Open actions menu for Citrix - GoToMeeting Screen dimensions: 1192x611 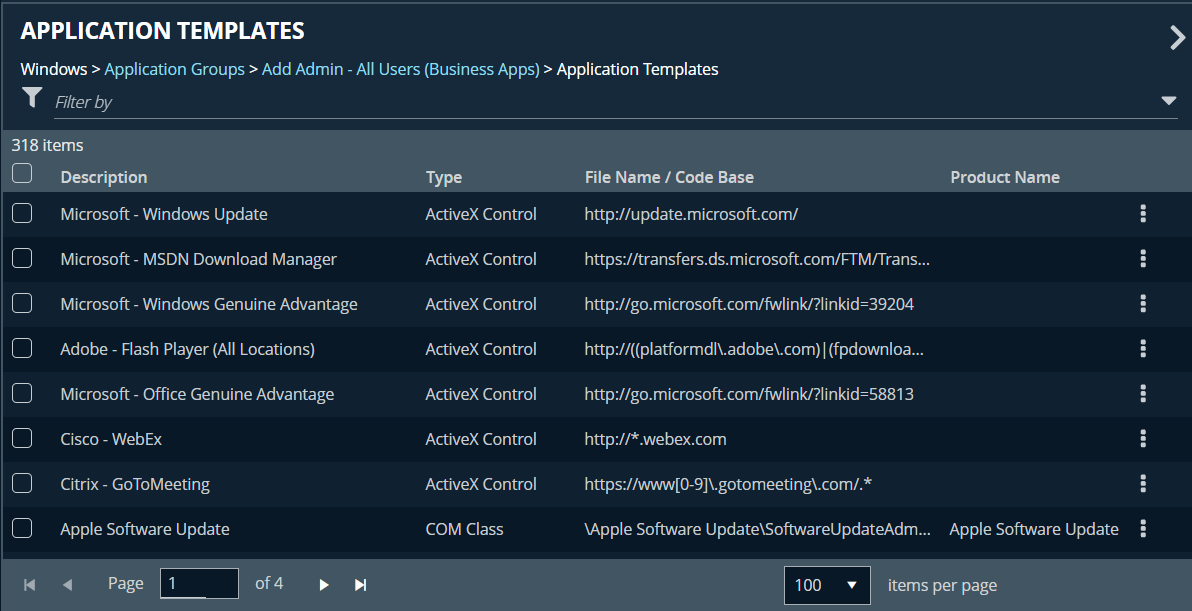click(1143, 484)
